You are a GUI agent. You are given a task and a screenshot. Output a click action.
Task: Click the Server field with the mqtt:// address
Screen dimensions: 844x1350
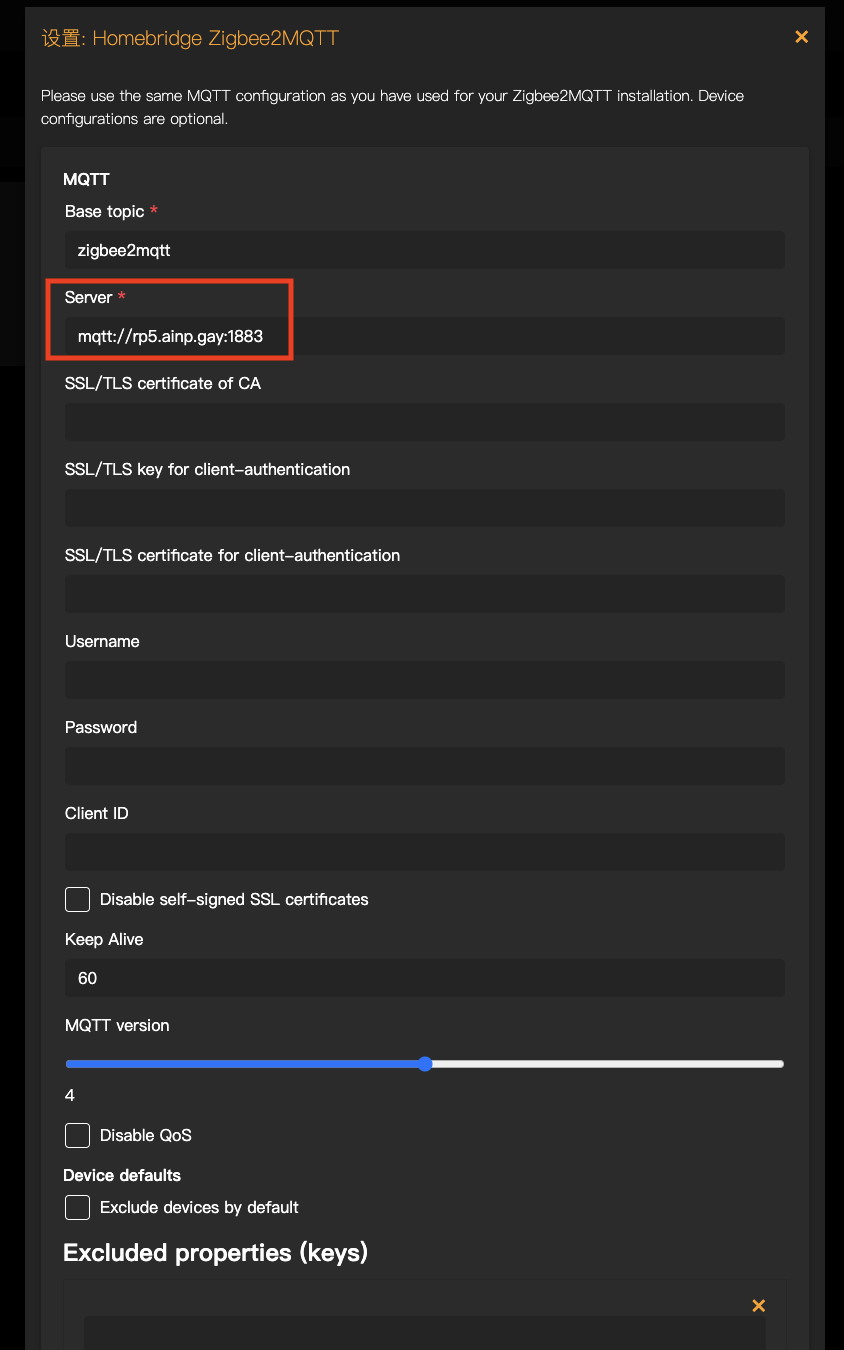pyautogui.click(x=425, y=336)
